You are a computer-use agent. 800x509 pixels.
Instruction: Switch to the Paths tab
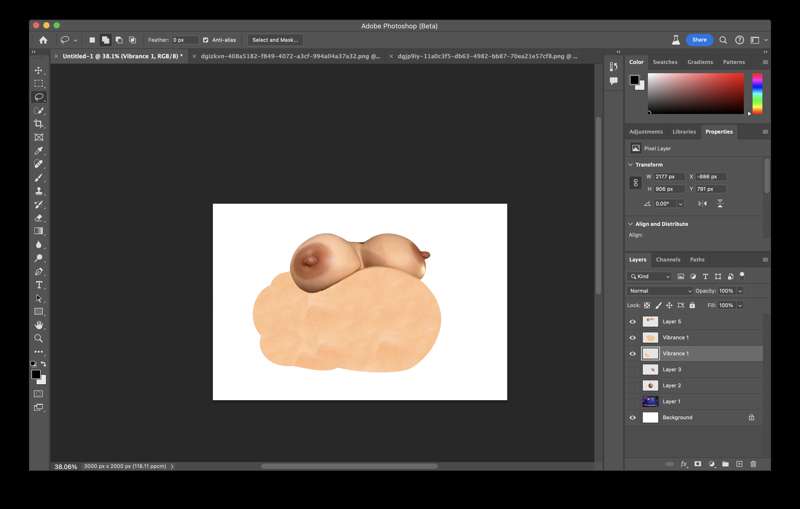click(x=697, y=260)
